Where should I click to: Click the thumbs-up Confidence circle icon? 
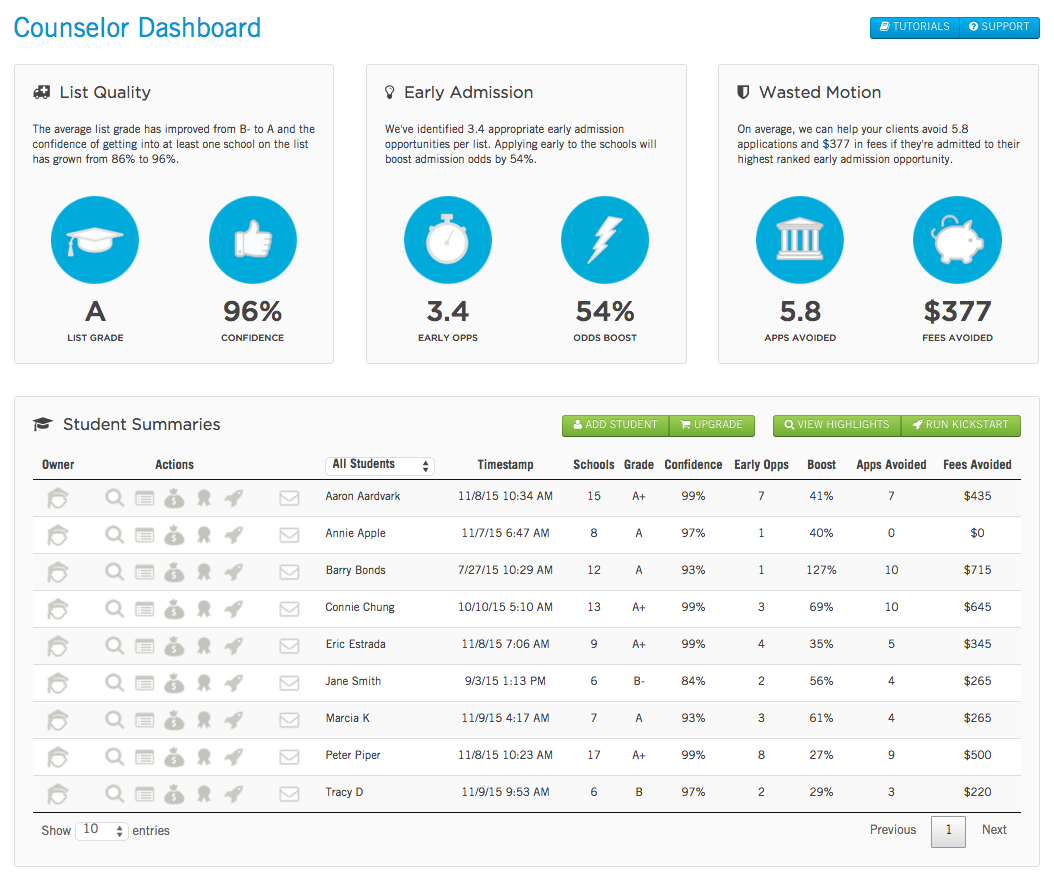coord(253,240)
